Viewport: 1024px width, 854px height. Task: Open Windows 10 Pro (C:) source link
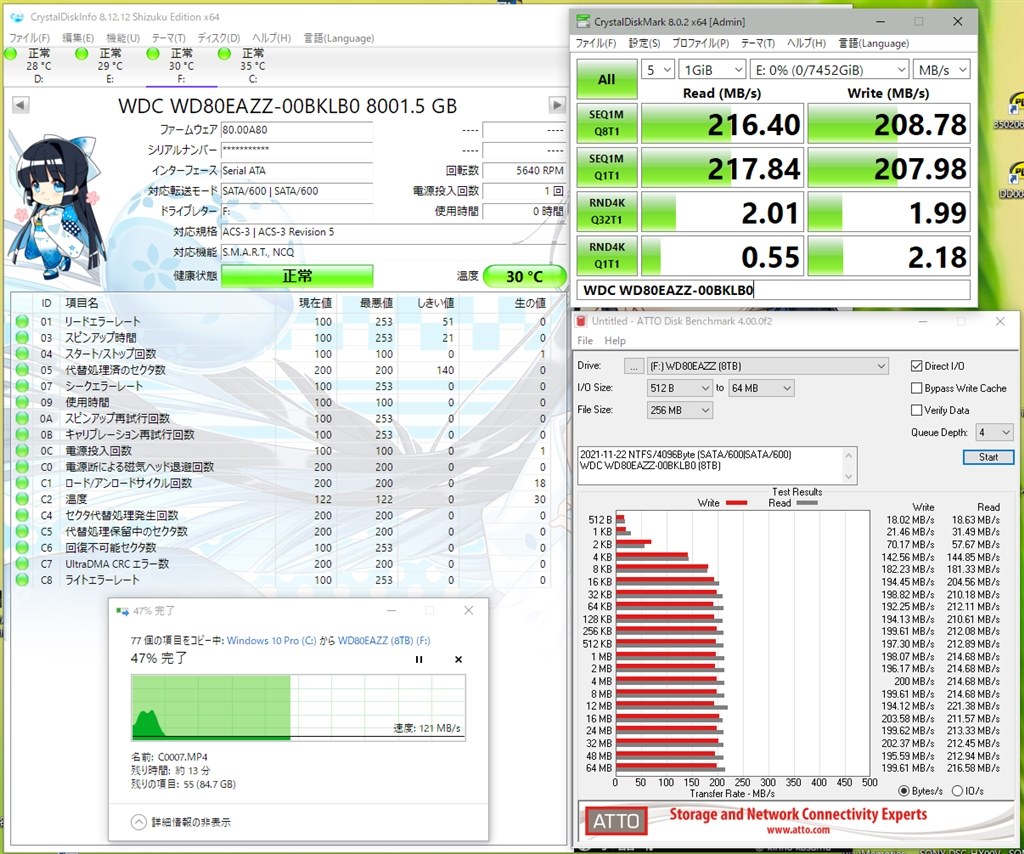[x=272, y=640]
